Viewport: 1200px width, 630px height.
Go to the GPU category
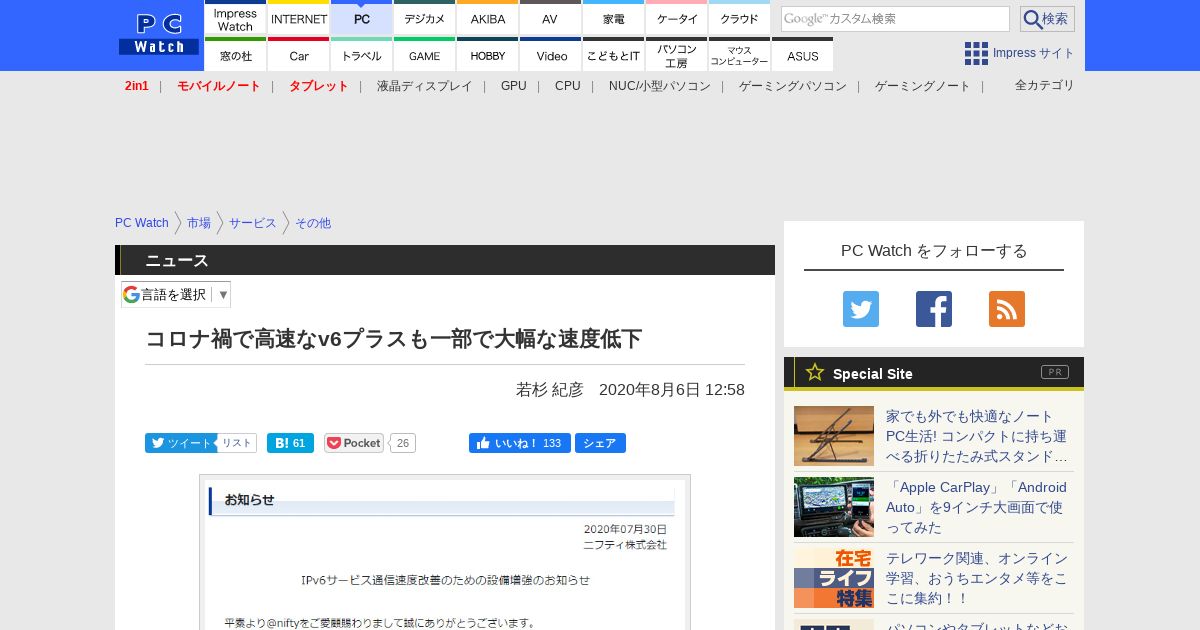pyautogui.click(x=514, y=86)
